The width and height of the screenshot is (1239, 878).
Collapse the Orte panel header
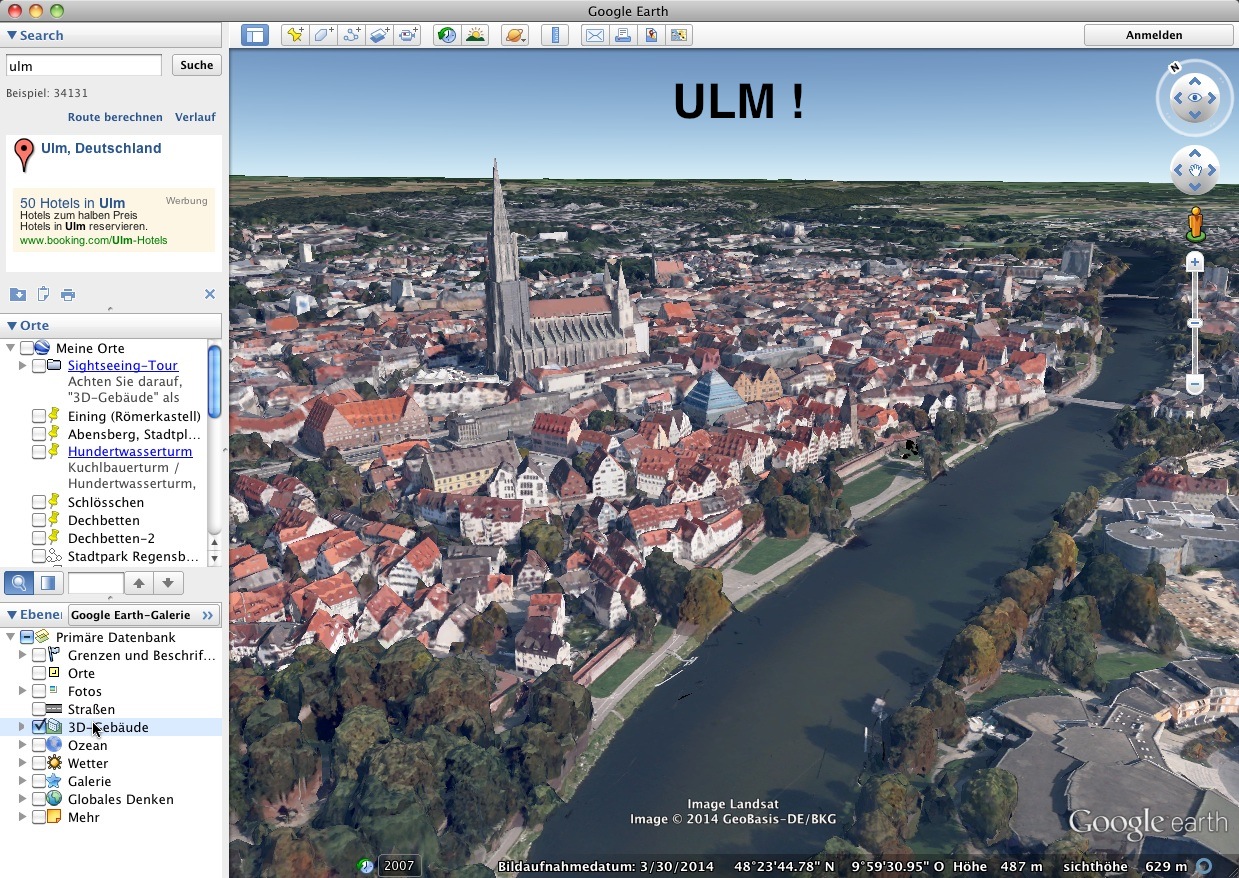12,326
